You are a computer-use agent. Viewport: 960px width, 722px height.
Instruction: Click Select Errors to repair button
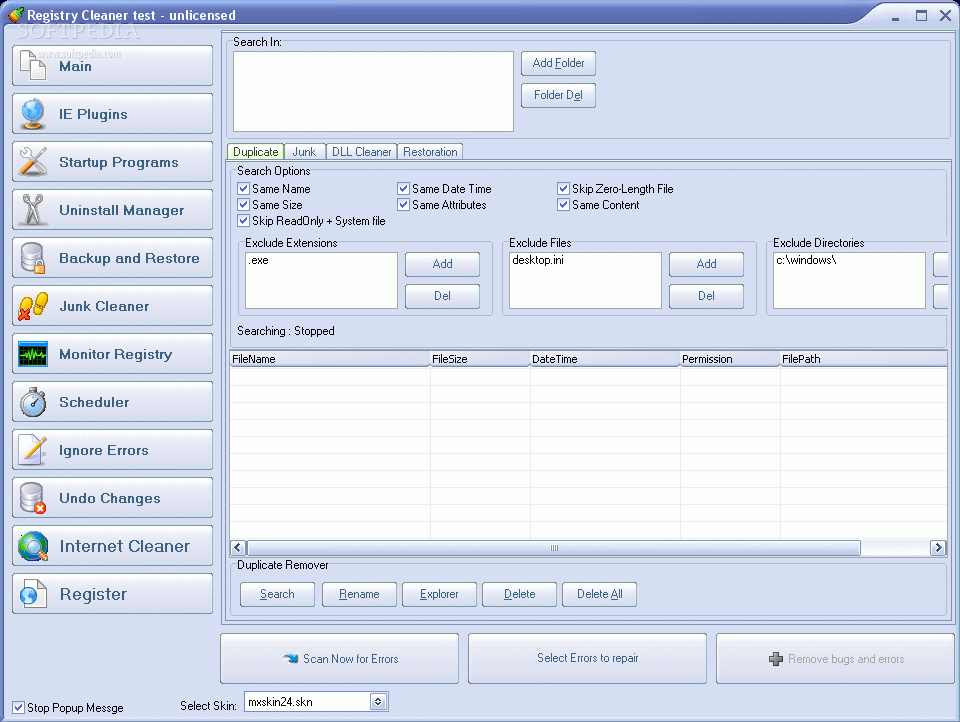point(588,658)
